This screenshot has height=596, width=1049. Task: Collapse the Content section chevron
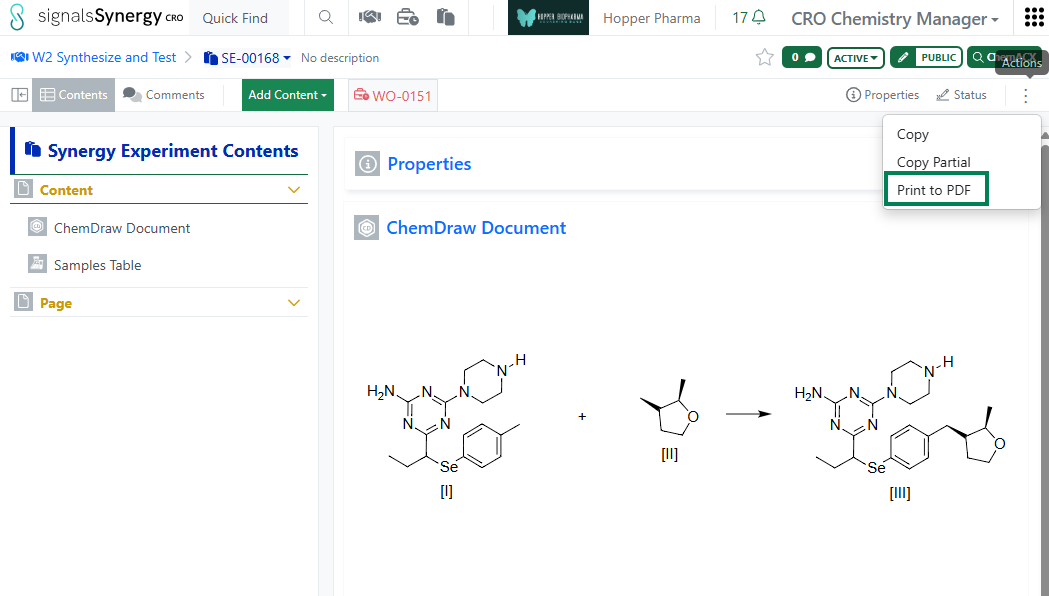tap(294, 190)
